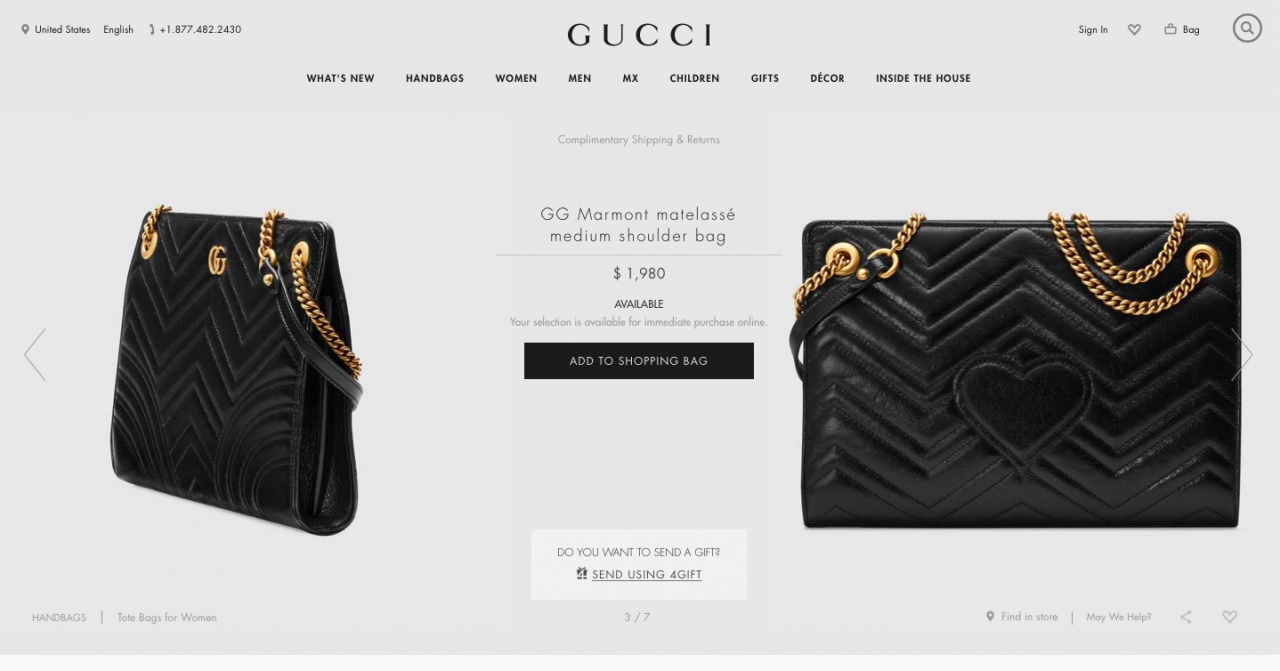This screenshot has height=671, width=1280.
Task: Click the share icon at bottom right
Action: pos(1186,617)
